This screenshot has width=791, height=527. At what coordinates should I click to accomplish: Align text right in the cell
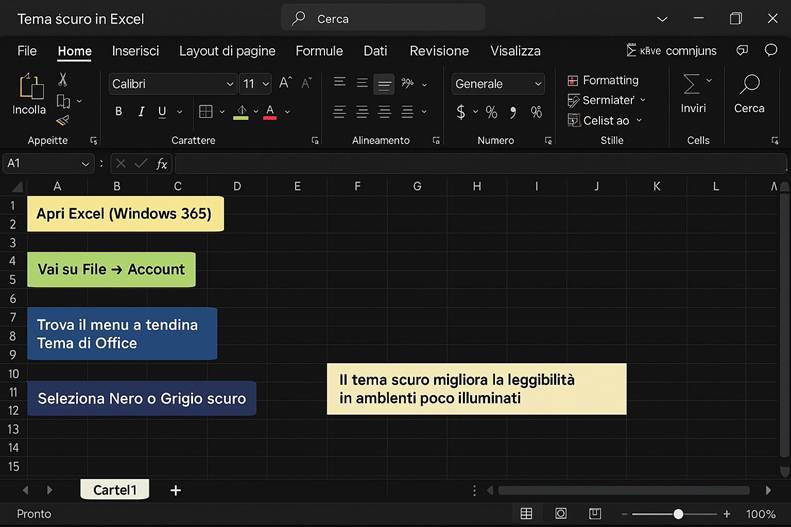(384, 111)
